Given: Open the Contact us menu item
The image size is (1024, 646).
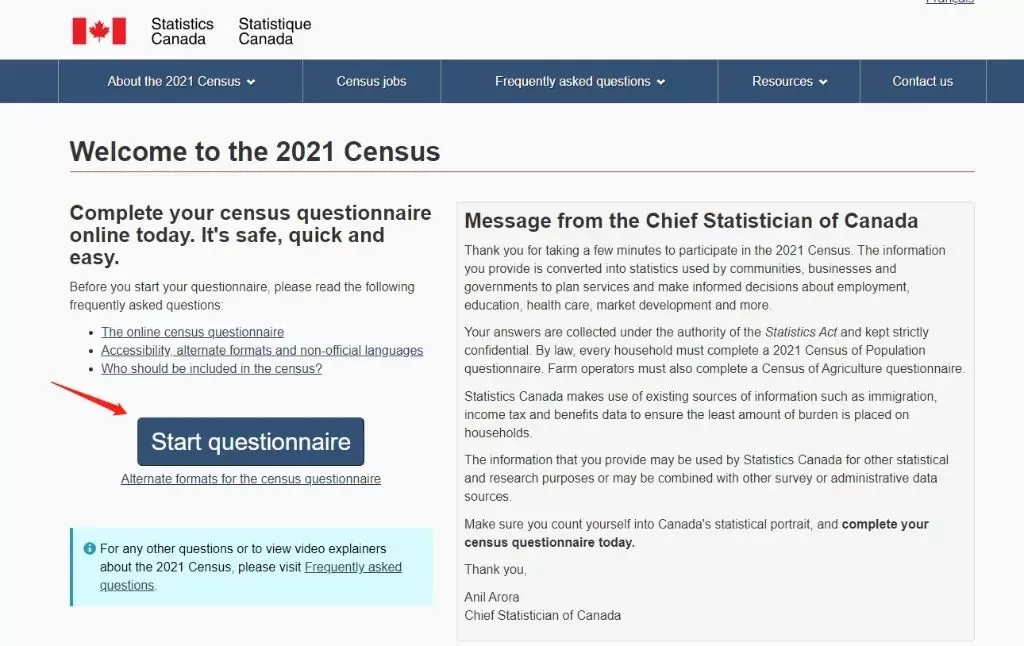Looking at the screenshot, I should [x=923, y=81].
